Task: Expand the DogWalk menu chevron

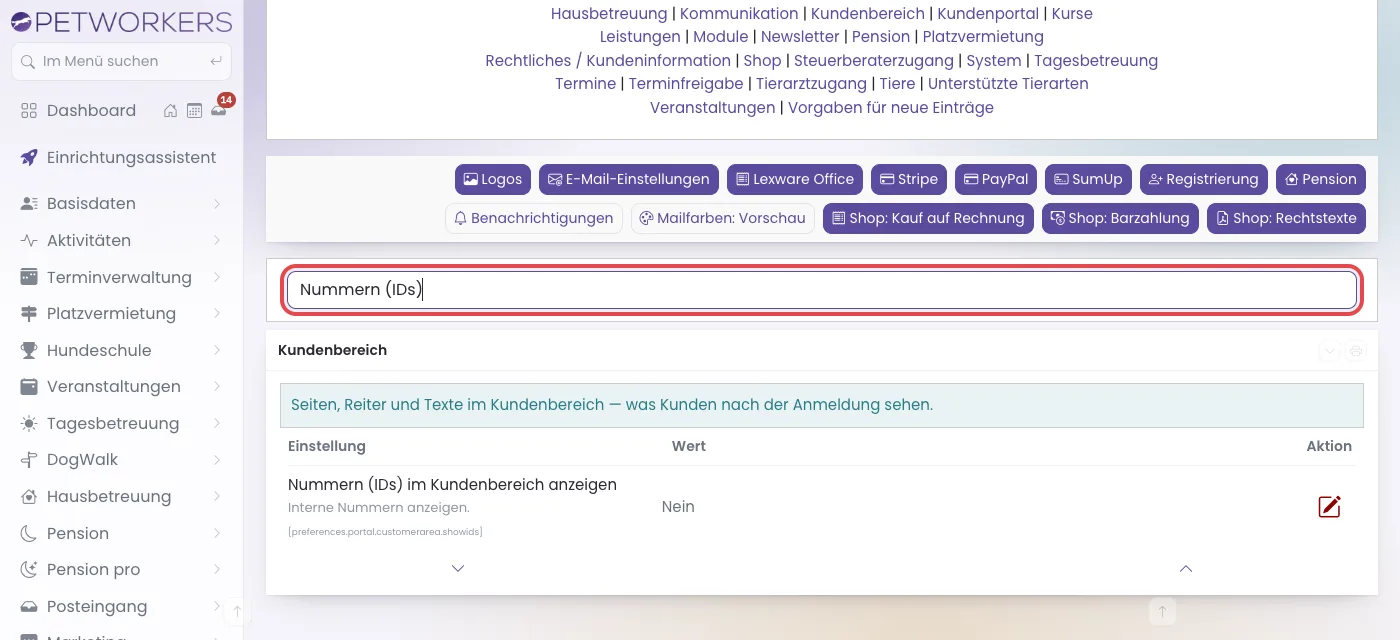Action: pyautogui.click(x=217, y=460)
